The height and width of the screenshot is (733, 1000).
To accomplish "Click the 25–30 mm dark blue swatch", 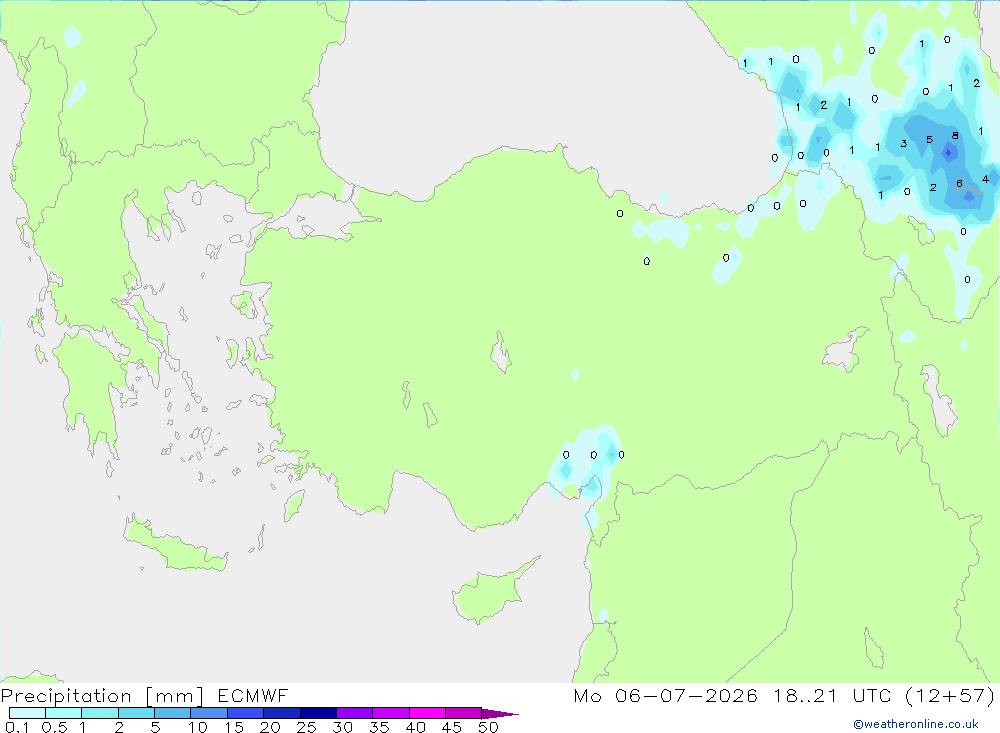I will (318, 713).
